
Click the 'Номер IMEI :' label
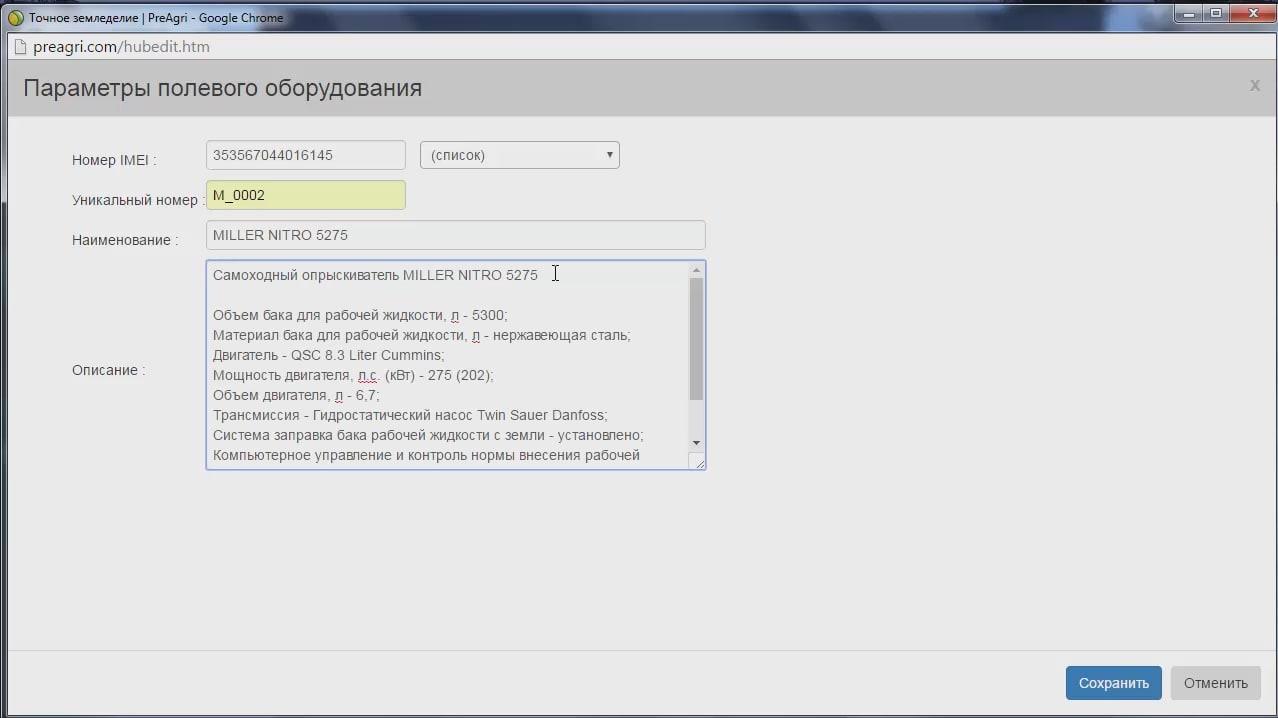(x=114, y=160)
